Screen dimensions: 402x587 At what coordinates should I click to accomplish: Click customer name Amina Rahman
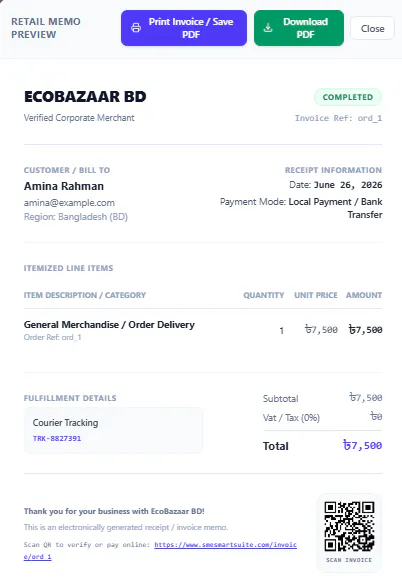(64, 186)
